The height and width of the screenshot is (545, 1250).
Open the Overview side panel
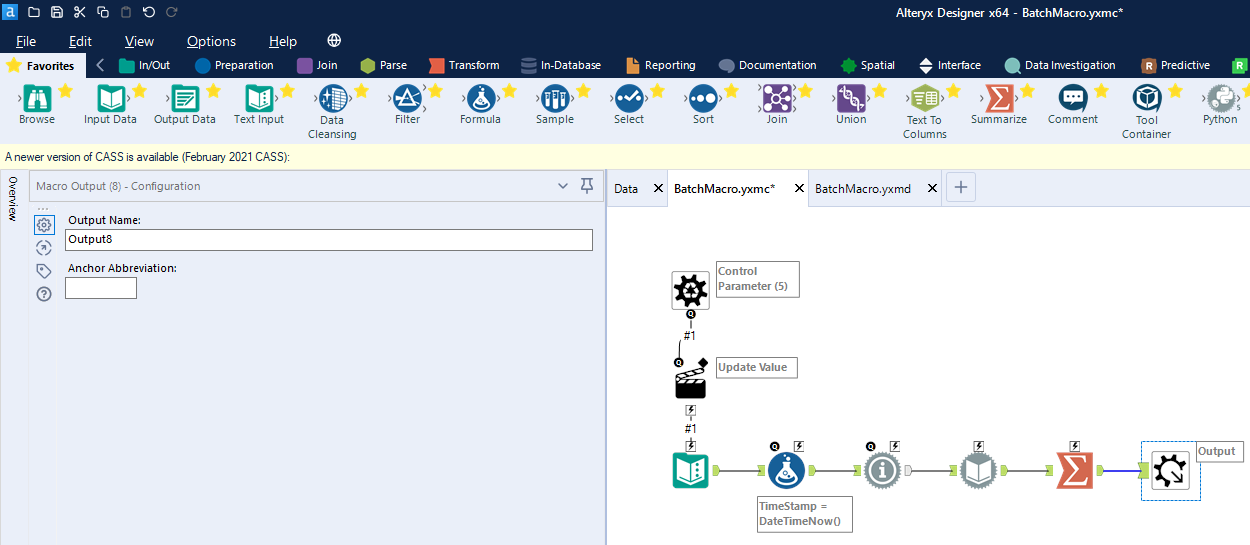coord(12,198)
